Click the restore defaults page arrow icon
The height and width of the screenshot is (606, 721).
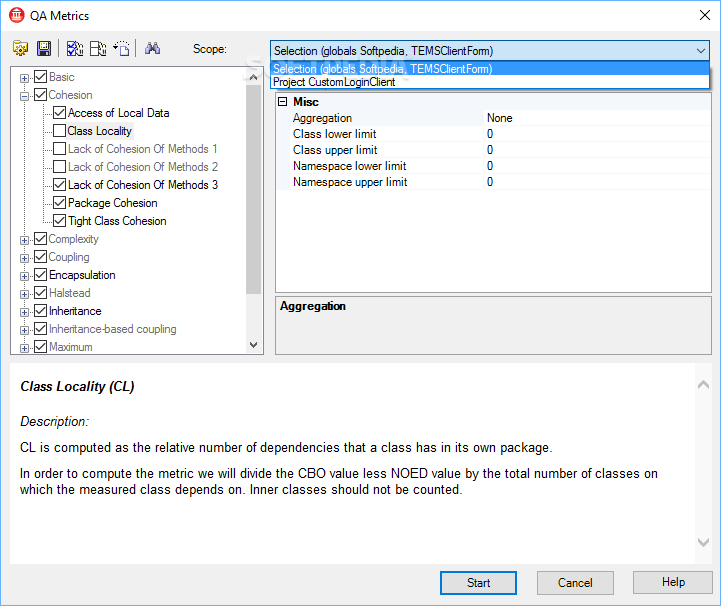(x=121, y=48)
